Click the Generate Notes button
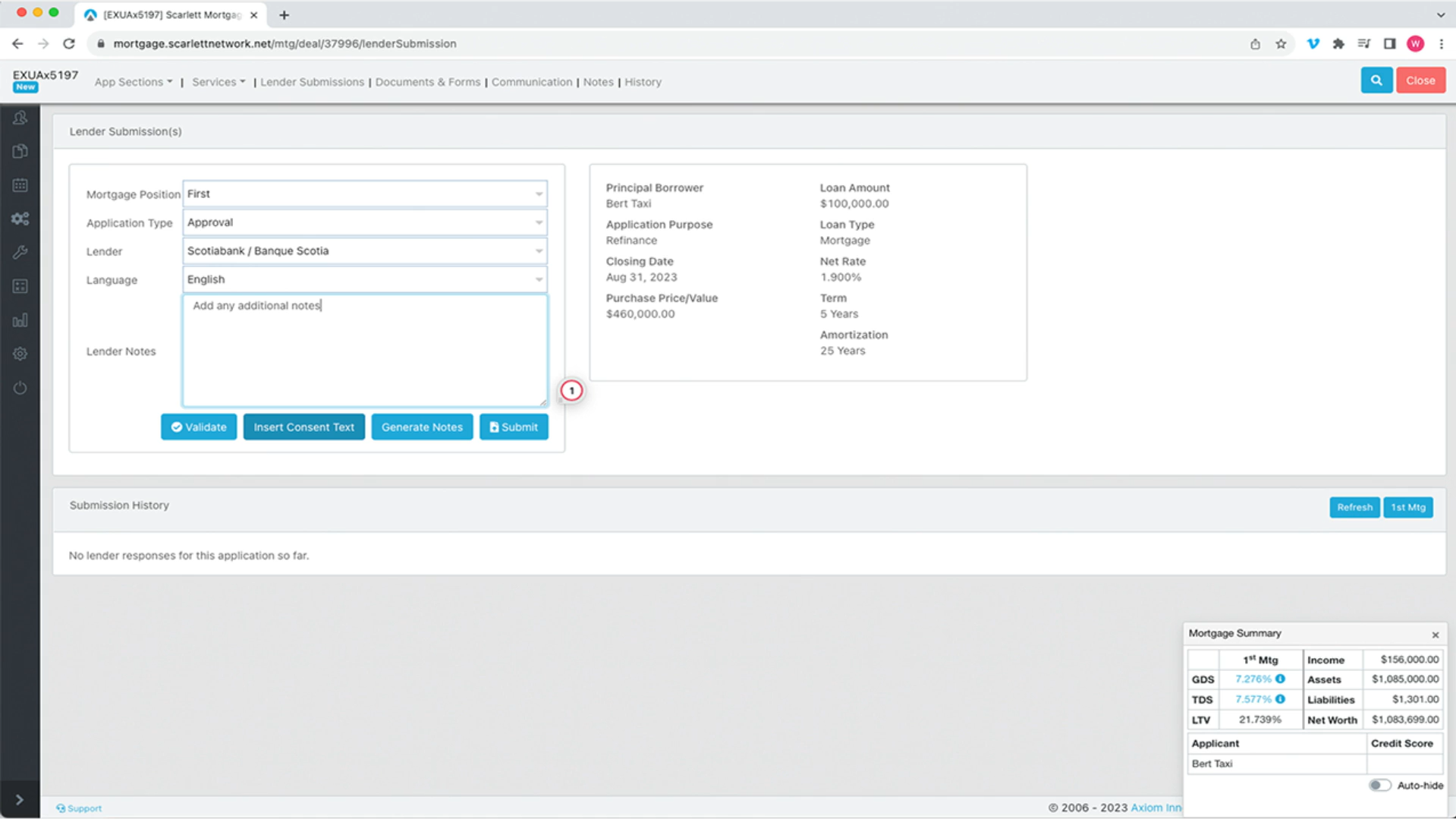This screenshot has width=1456, height=819. click(422, 427)
